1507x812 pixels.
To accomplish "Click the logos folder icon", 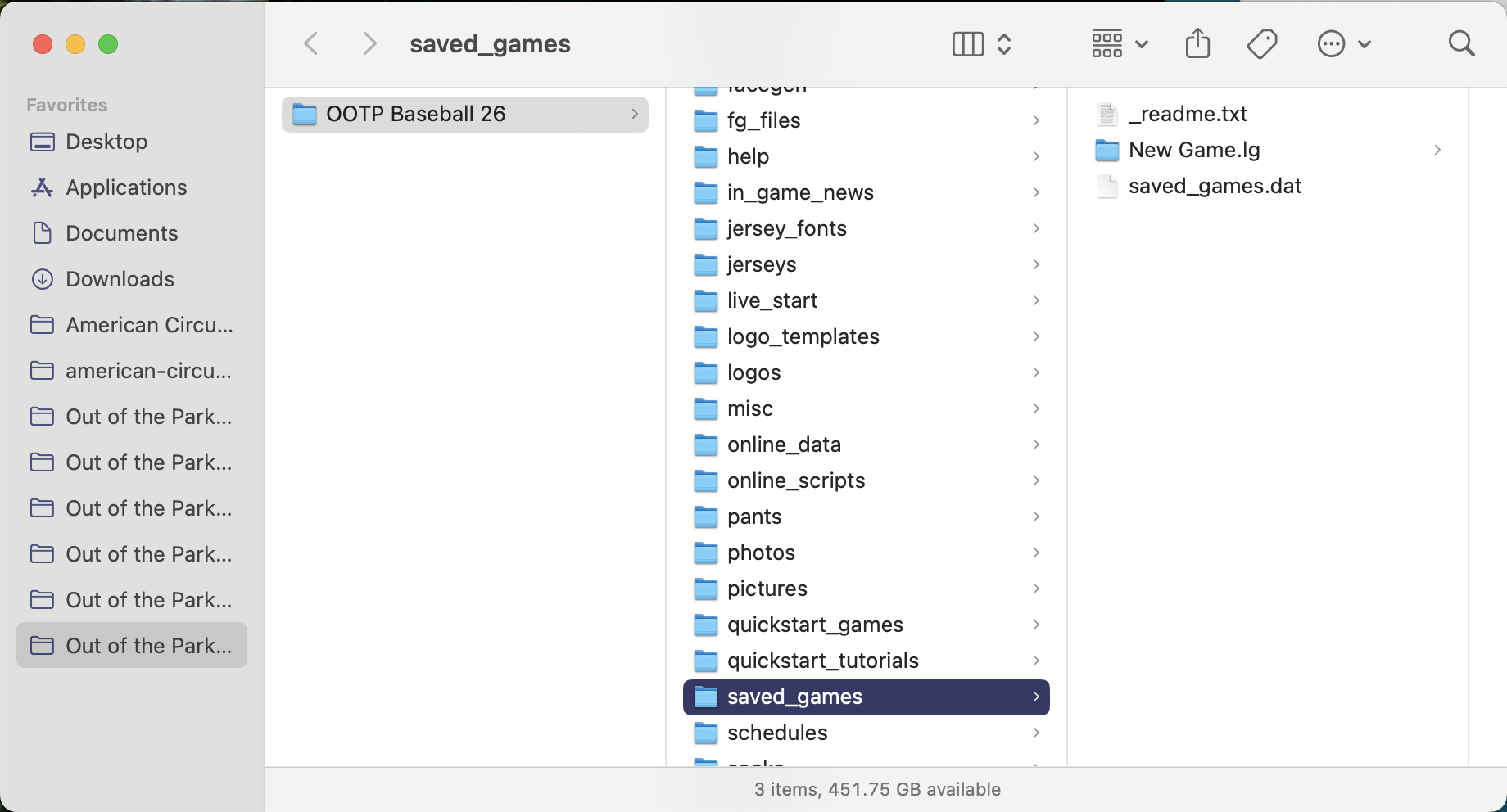I will point(706,372).
